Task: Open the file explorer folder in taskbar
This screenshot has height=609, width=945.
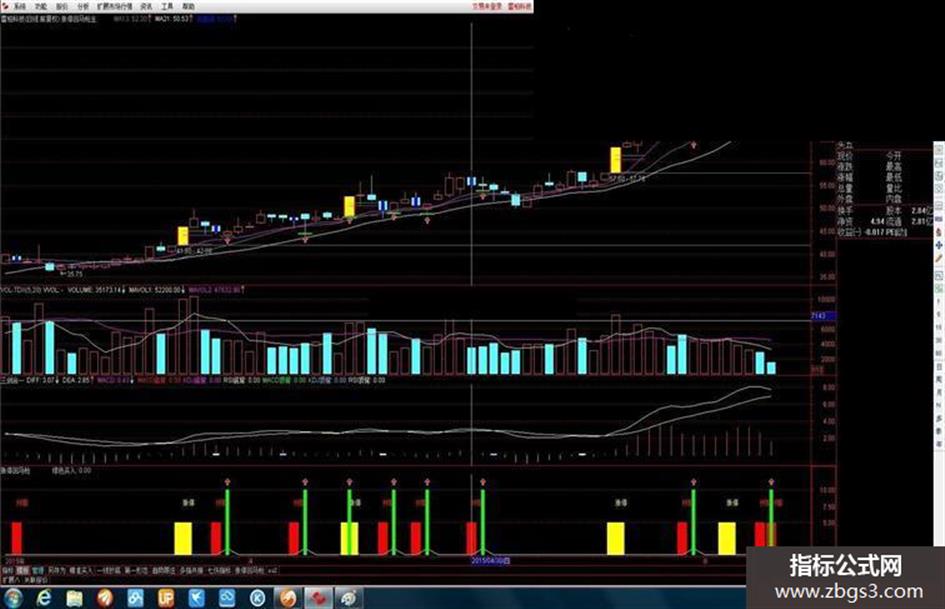Action: point(74,598)
